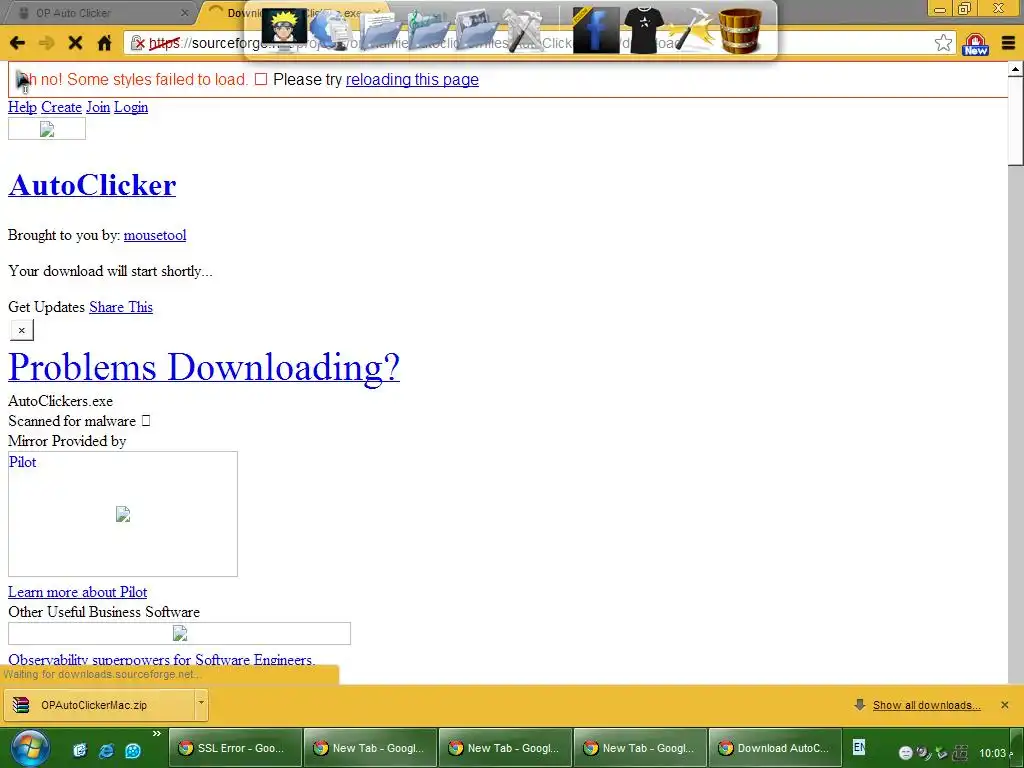Launch the Facebook dock icon
The width and height of the screenshot is (1024, 768).
pos(596,30)
